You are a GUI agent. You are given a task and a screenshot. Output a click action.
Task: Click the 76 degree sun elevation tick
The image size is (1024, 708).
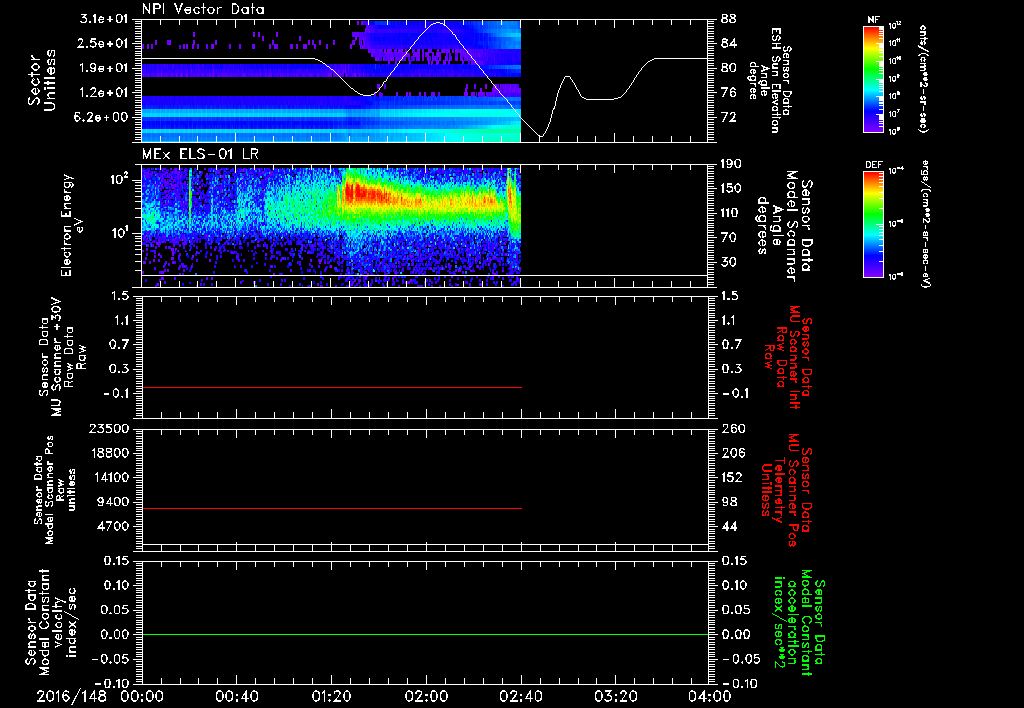pos(729,93)
